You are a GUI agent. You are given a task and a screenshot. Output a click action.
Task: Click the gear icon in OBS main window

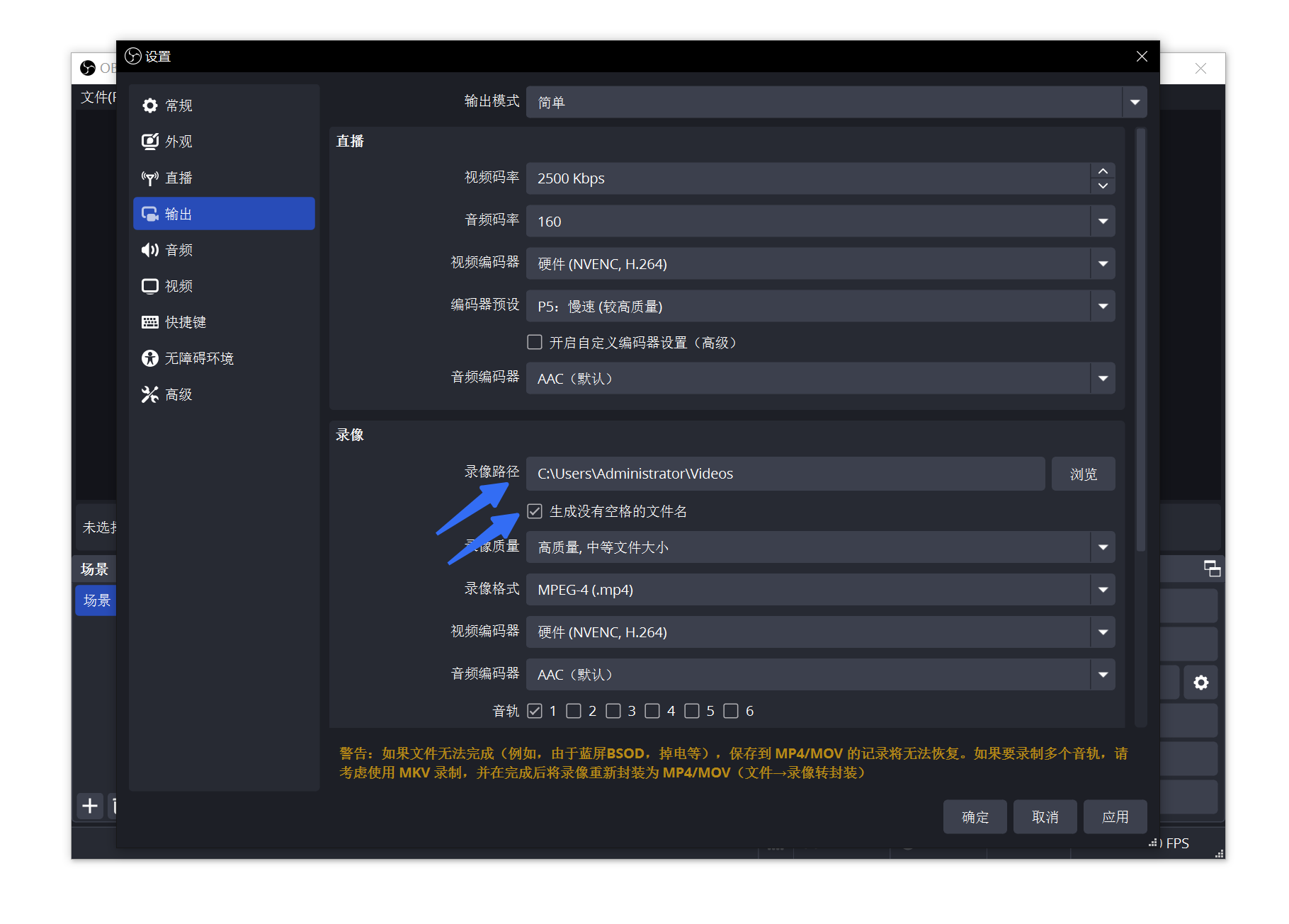(1201, 683)
